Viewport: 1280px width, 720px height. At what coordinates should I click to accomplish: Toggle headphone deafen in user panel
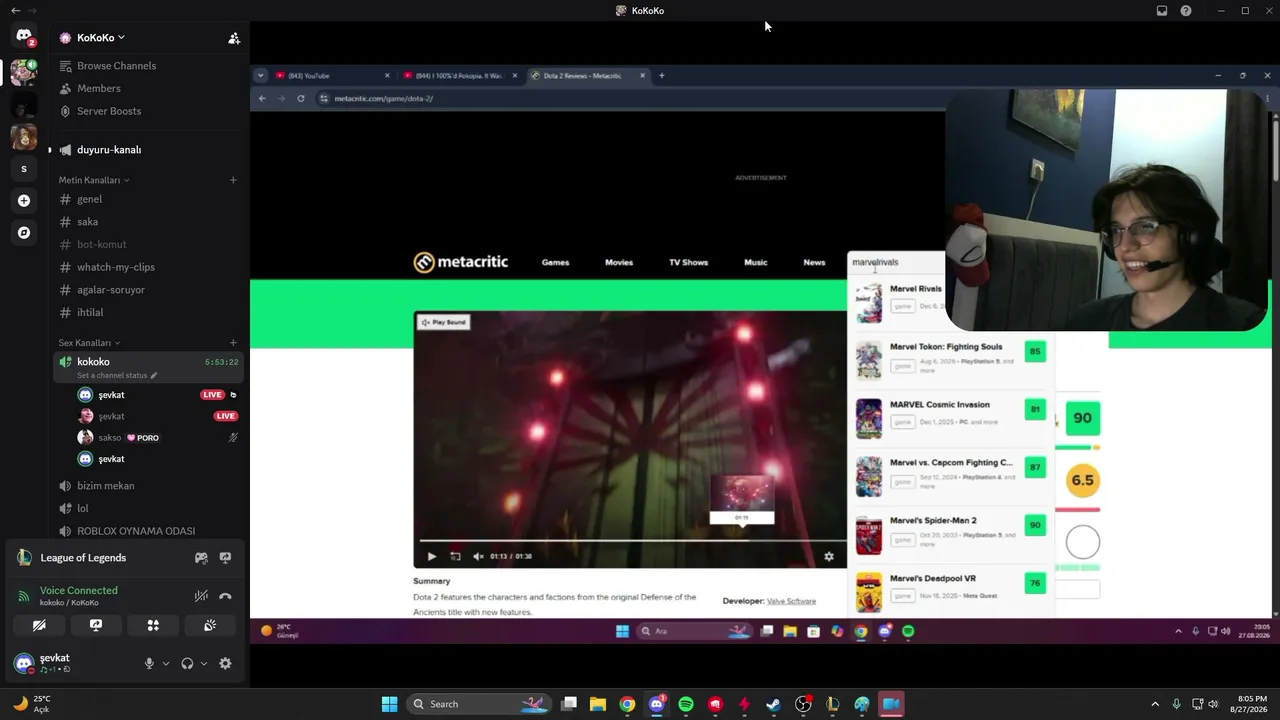pos(187,663)
